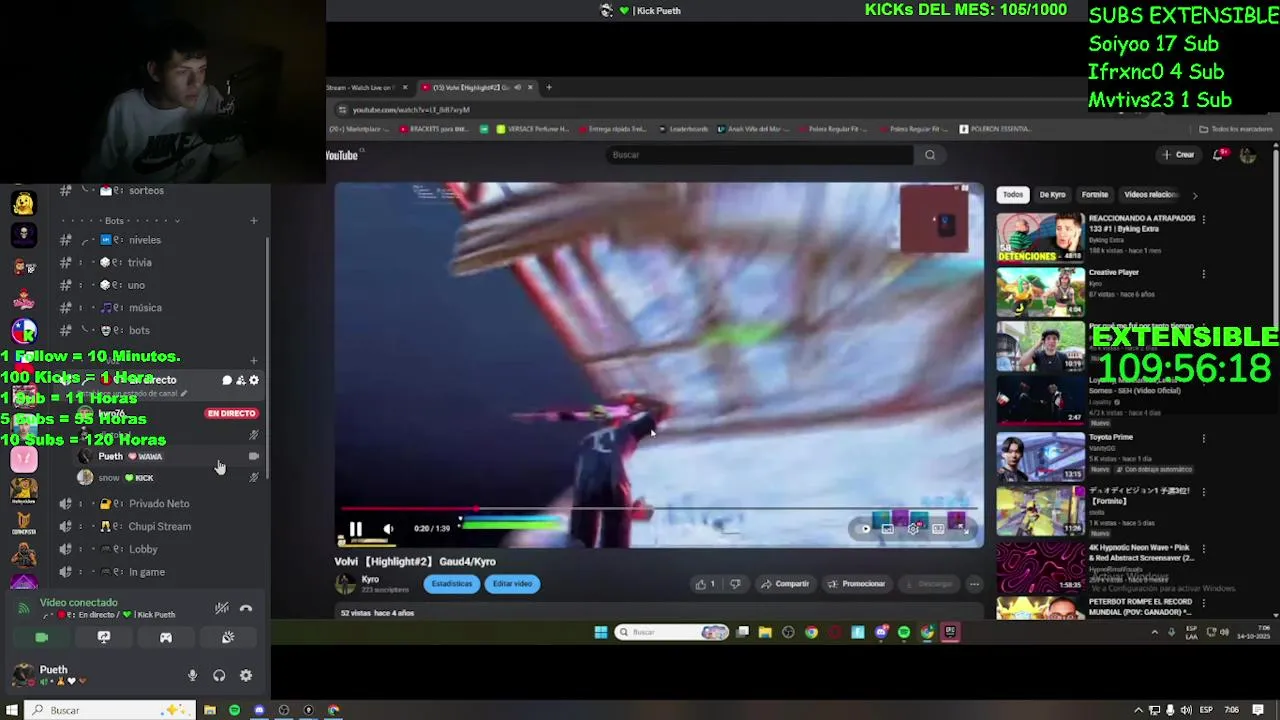Disconnect from the Discord voice call

(x=246, y=608)
